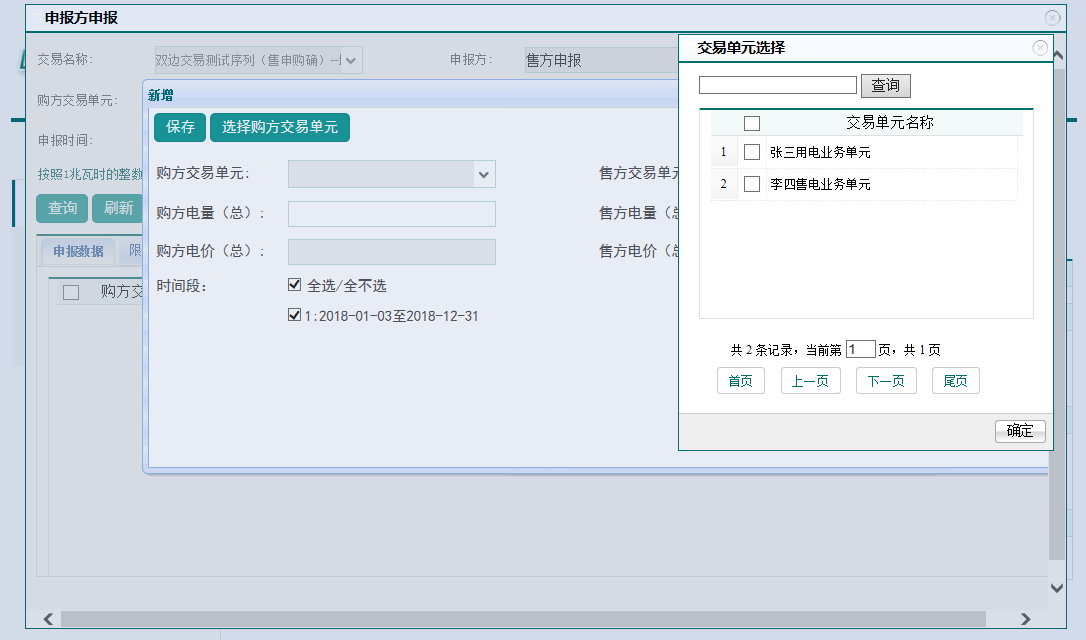Uncheck the 2018-01-03至2018-12-31 time period
This screenshot has width=1086, height=640.
(x=294, y=315)
